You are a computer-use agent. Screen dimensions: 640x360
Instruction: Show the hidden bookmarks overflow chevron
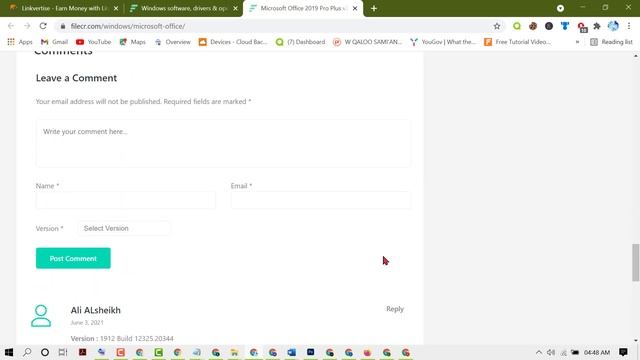pos(577,42)
